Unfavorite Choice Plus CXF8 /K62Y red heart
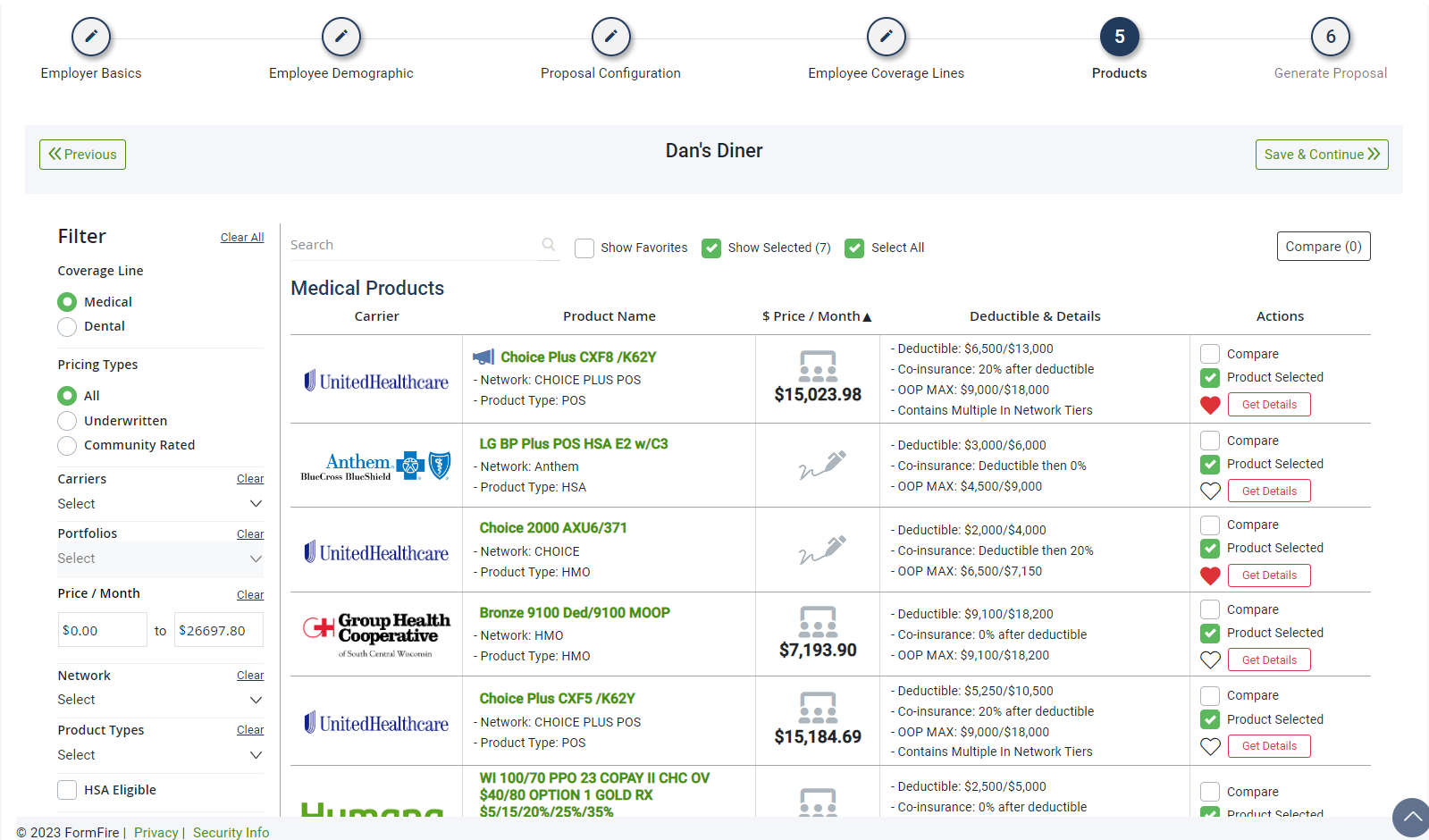Screen dimensions: 1429x840 (1210, 405)
